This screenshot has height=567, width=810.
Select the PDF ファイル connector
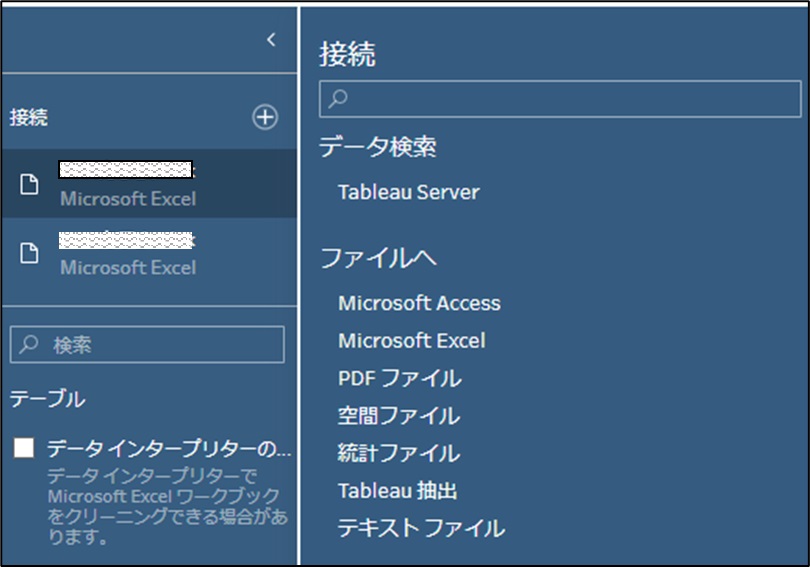click(399, 378)
